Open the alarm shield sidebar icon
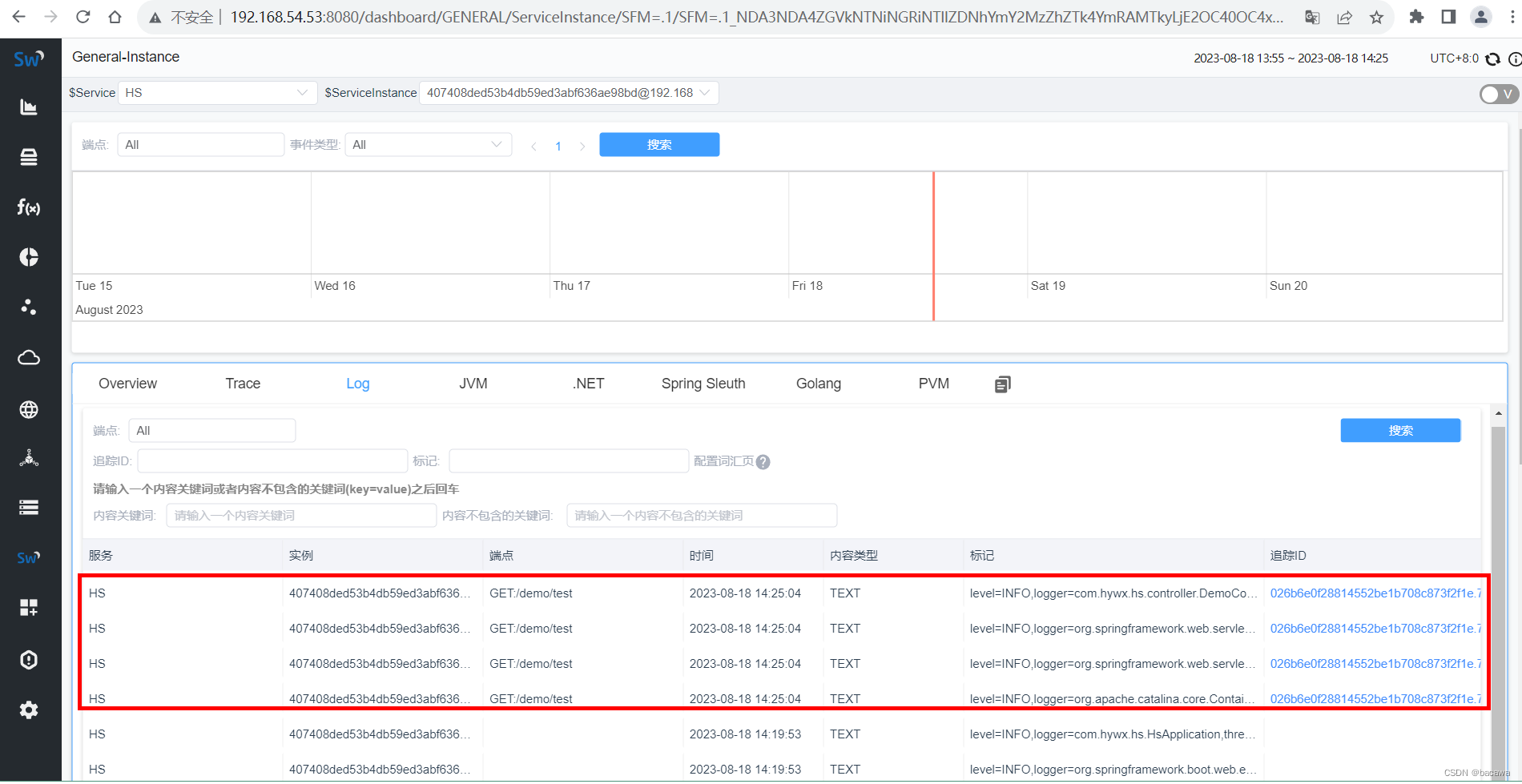Image resolution: width=1522 pixels, height=784 pixels. 29,659
